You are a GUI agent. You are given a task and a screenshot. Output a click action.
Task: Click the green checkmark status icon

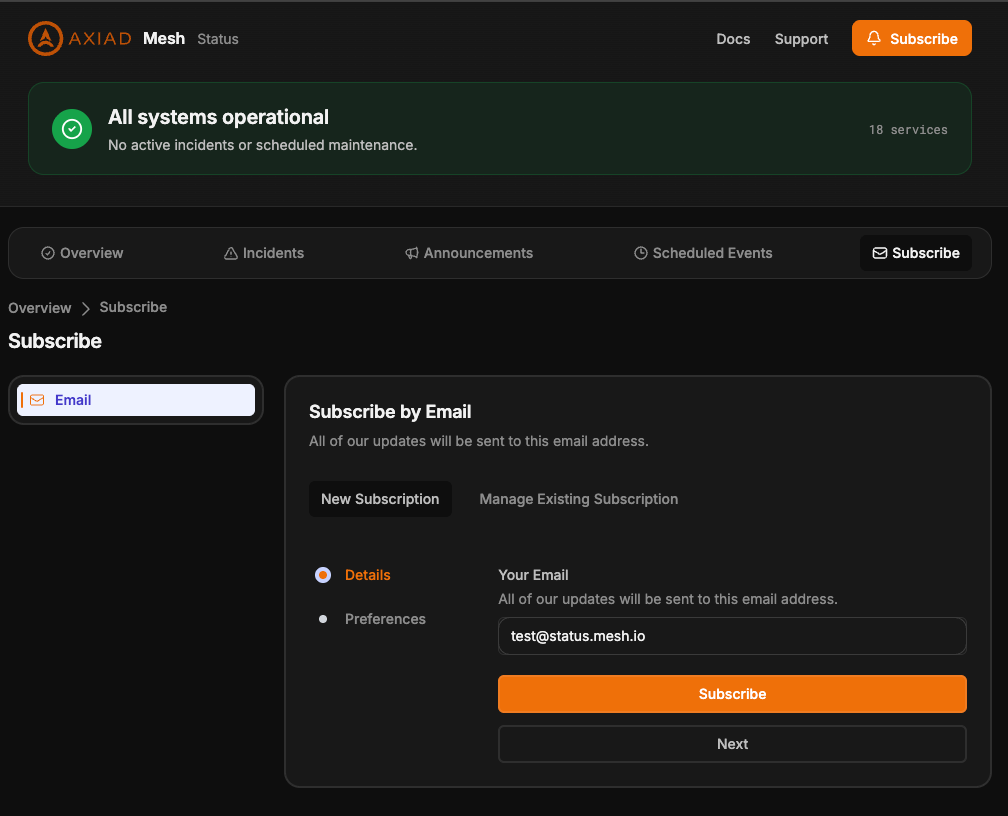click(x=72, y=129)
